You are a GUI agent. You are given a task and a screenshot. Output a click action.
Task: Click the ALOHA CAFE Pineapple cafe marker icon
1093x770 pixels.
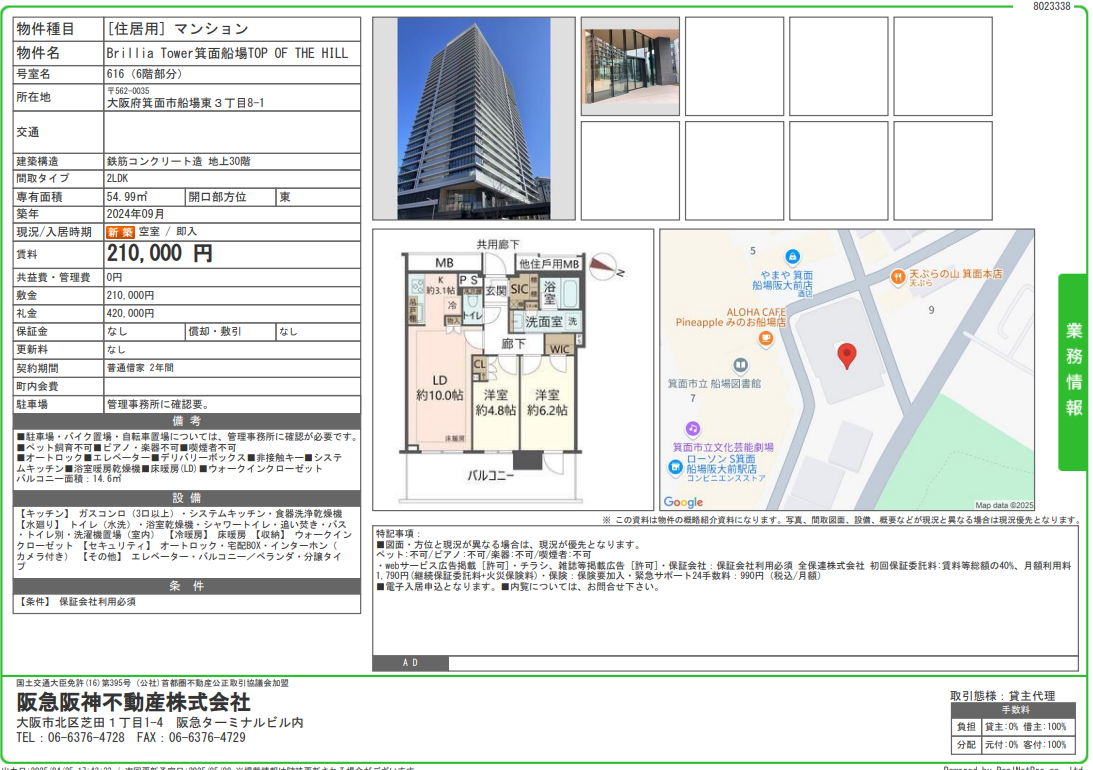point(765,339)
